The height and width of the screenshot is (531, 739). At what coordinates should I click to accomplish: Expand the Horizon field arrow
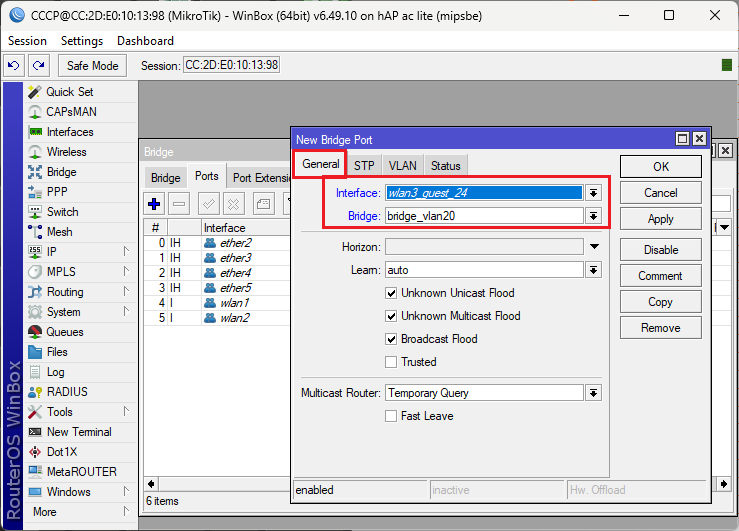(x=594, y=246)
